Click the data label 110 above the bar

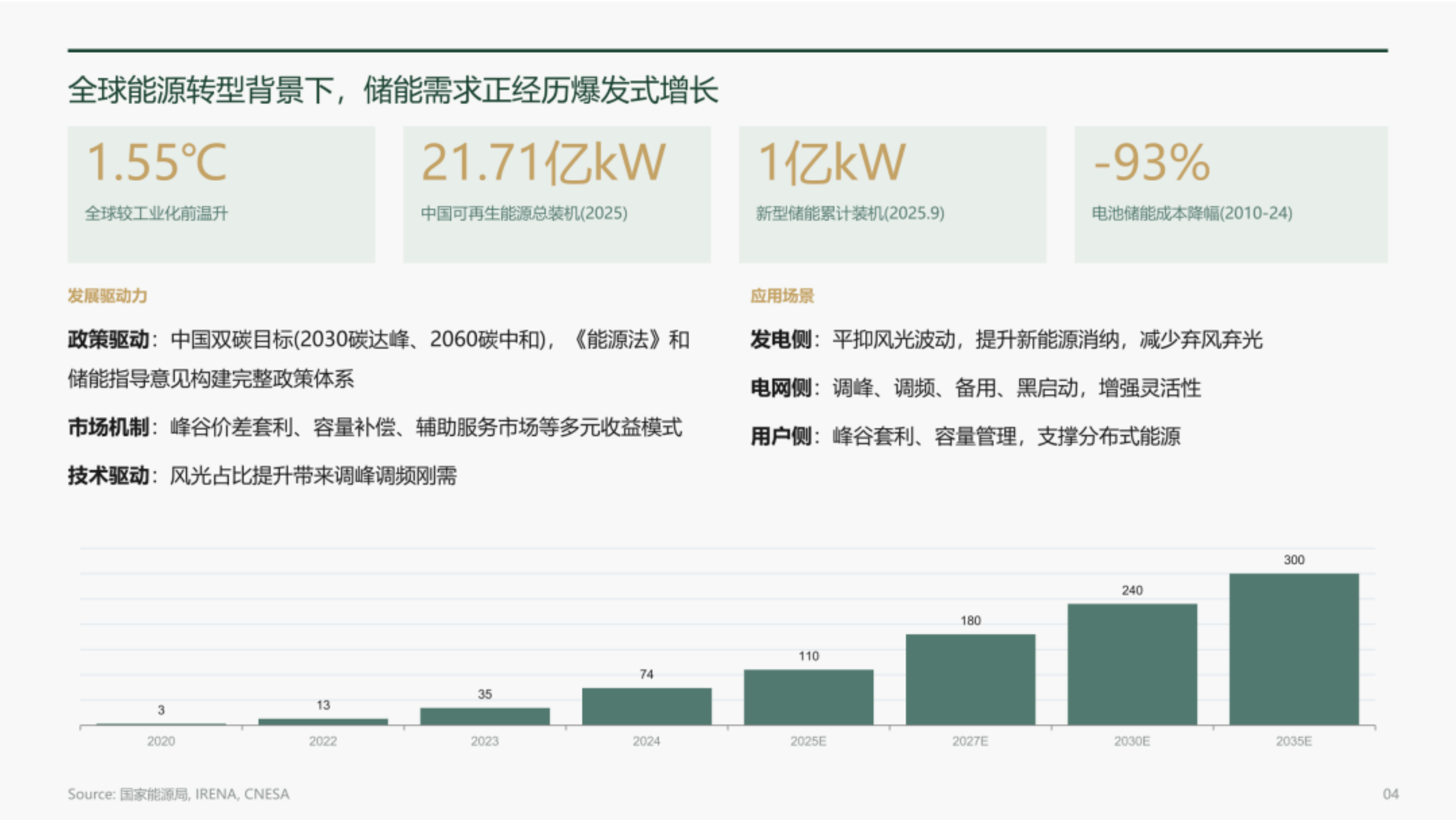[809, 656]
